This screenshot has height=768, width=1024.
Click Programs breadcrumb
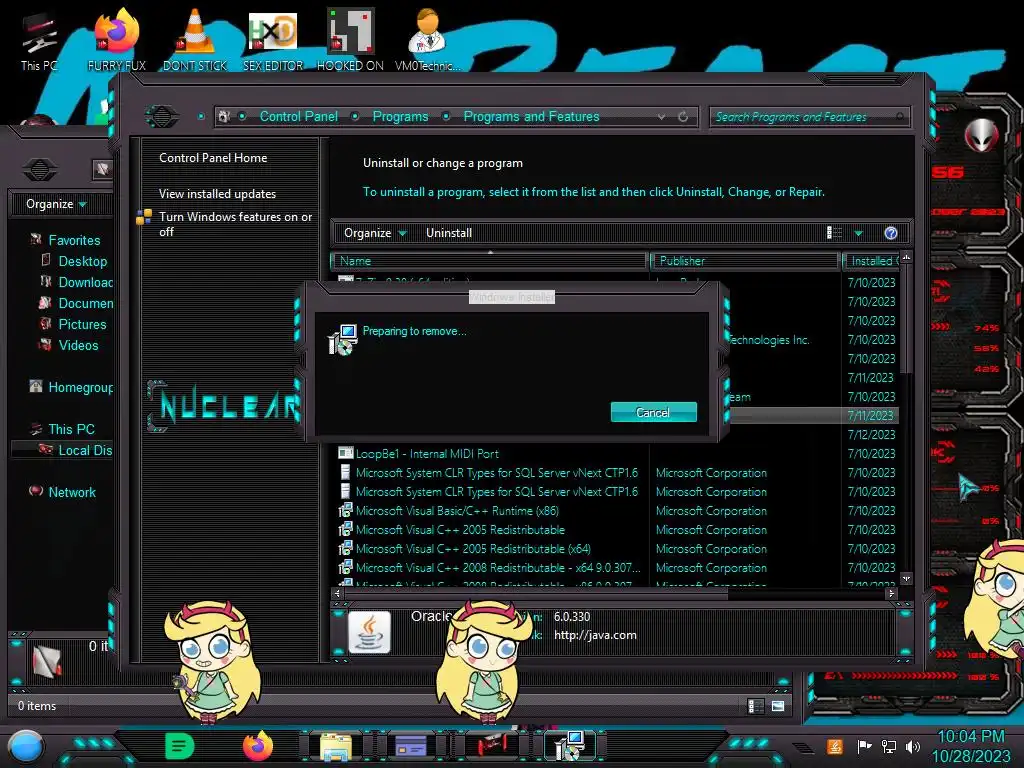tap(400, 116)
